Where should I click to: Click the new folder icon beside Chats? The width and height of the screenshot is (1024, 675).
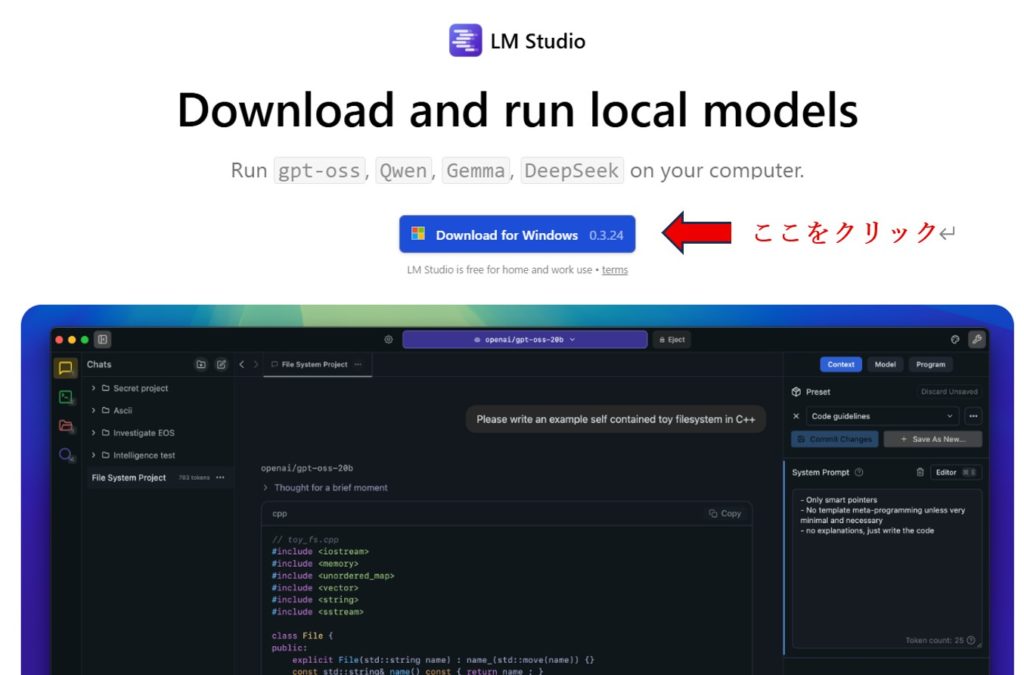tap(201, 365)
